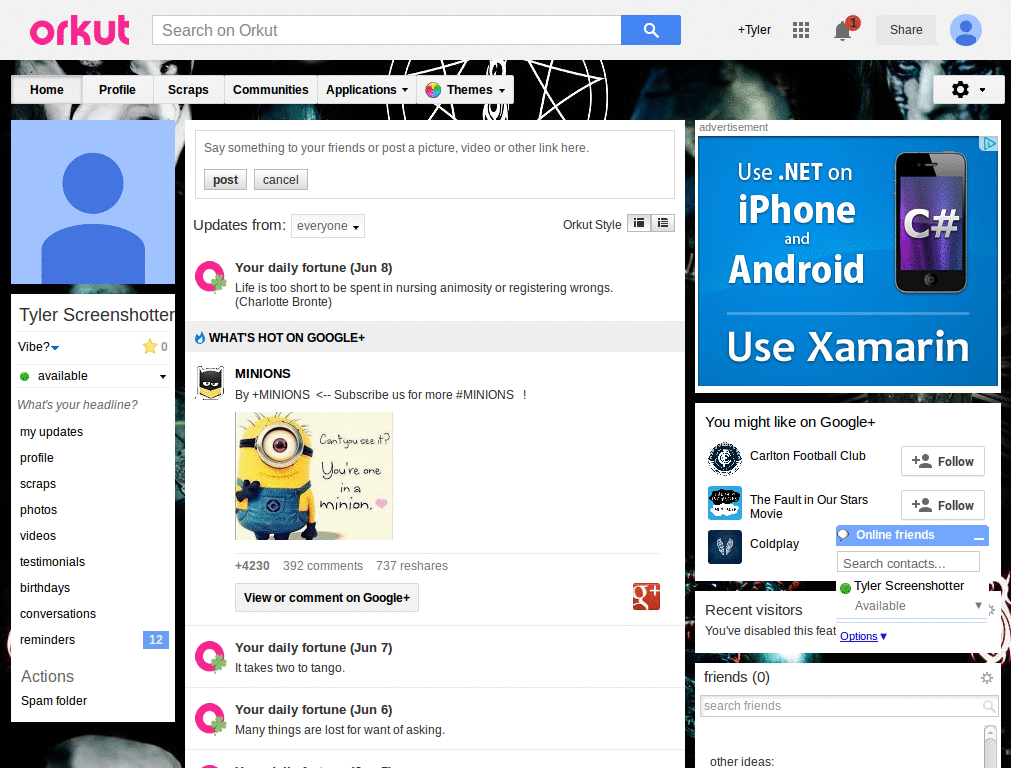Select my updates in the sidebar
The height and width of the screenshot is (768, 1024).
pos(52,432)
